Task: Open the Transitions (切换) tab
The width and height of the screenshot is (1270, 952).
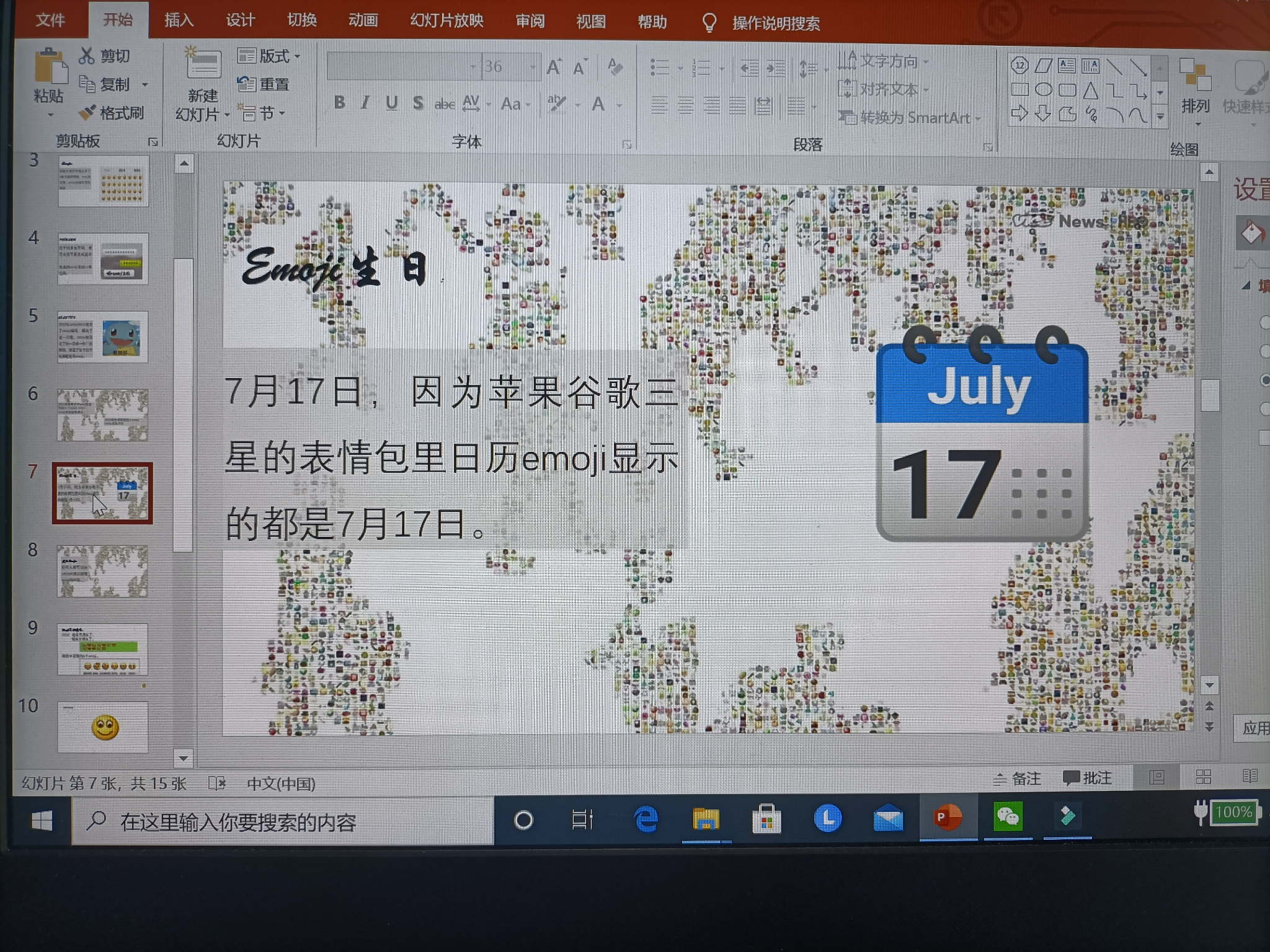Action: pyautogui.click(x=302, y=20)
